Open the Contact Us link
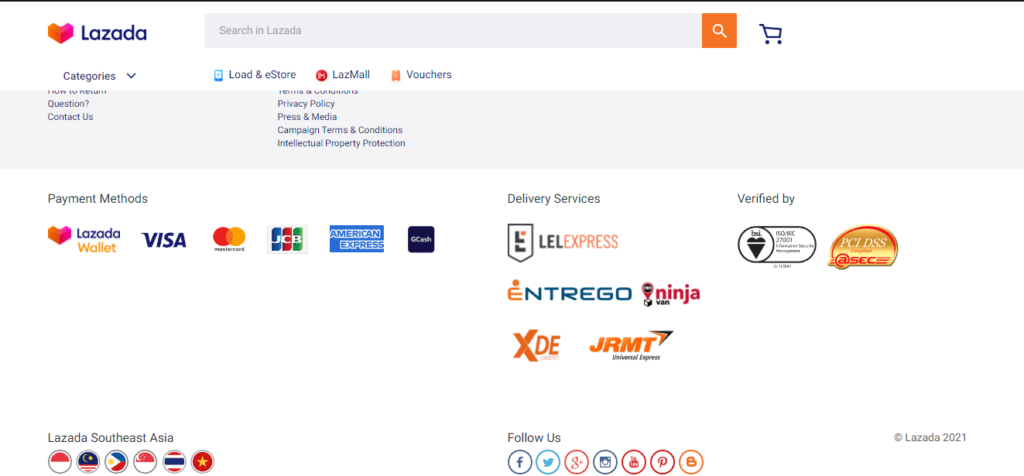Image resolution: width=1024 pixels, height=476 pixels. [71, 117]
